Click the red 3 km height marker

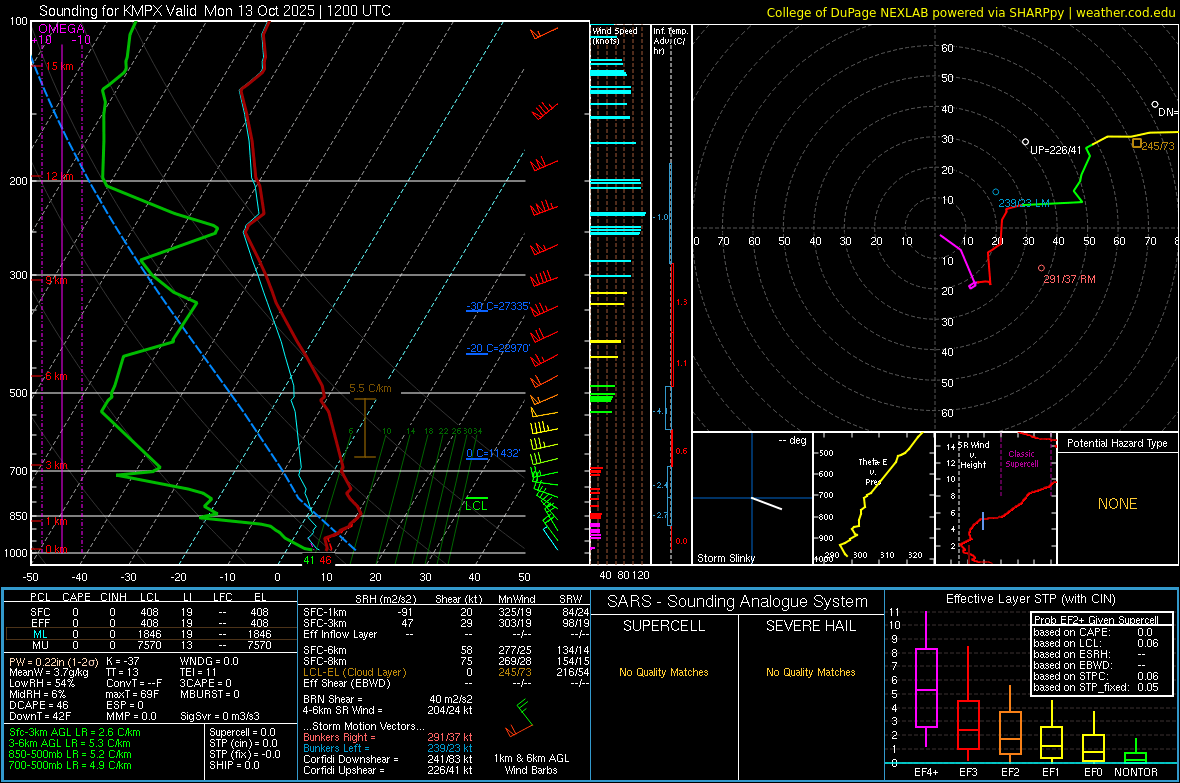pos(56,465)
